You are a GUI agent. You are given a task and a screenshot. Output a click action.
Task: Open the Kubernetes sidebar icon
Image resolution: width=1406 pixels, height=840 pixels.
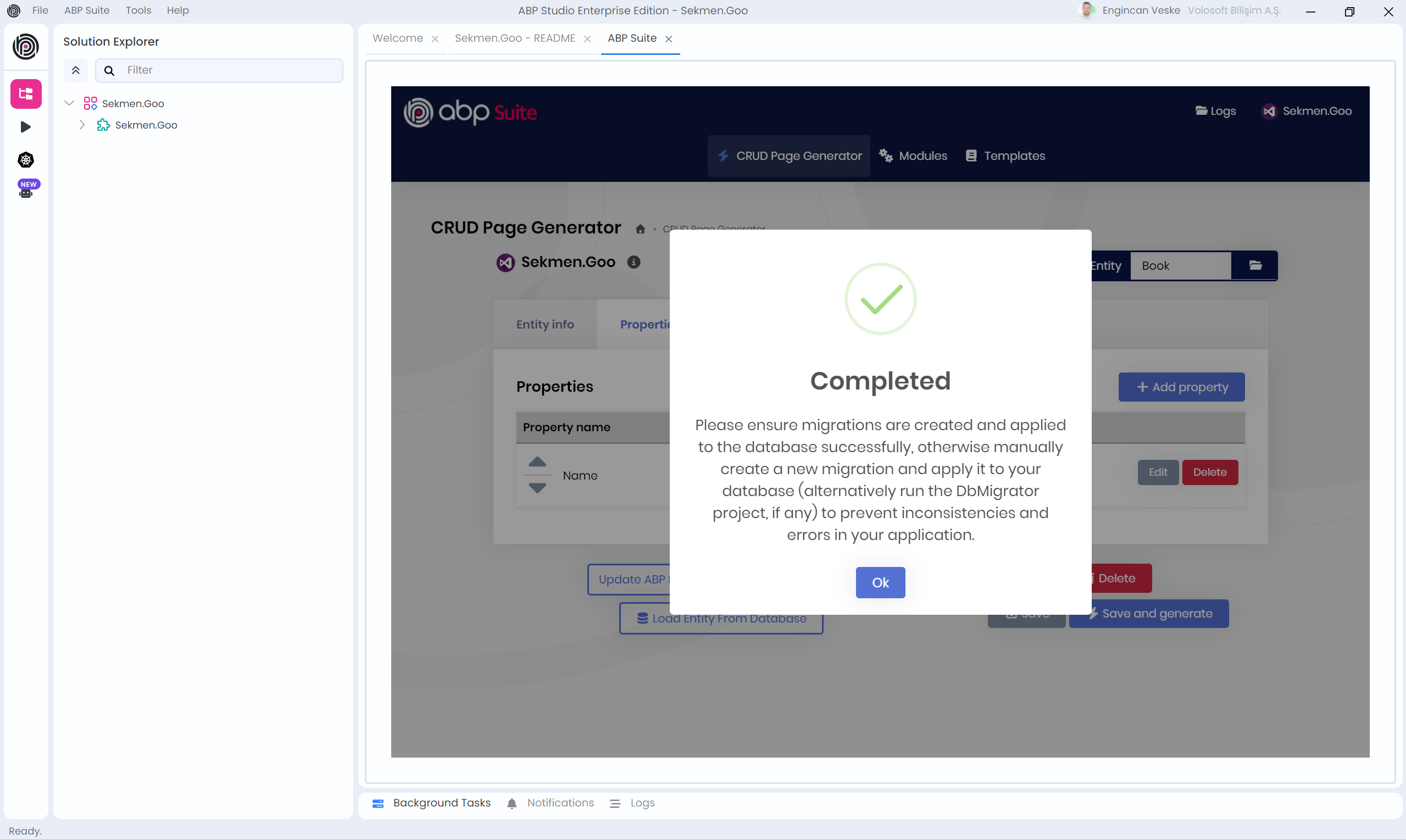coord(26,160)
